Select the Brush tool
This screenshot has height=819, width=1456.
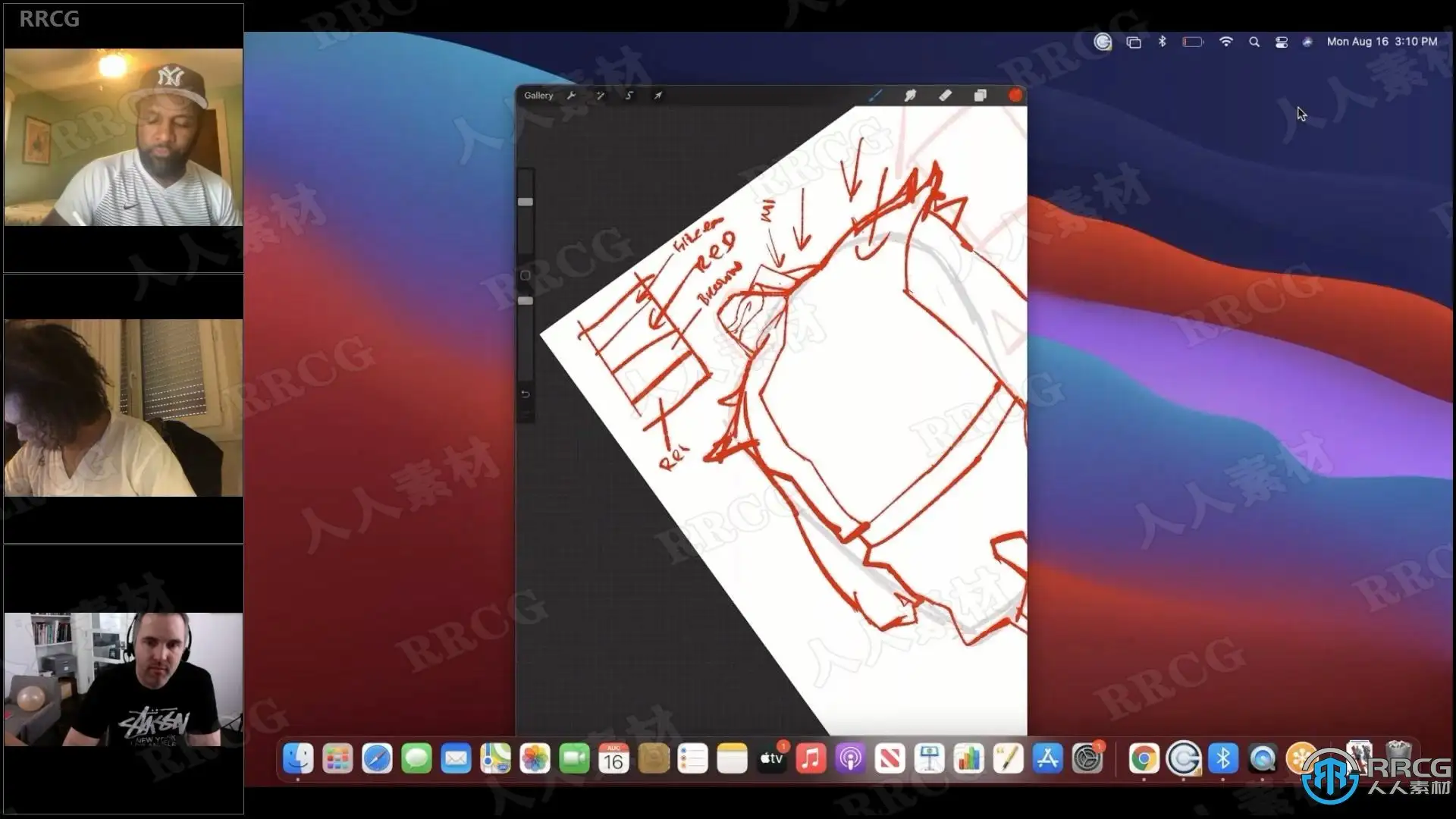[875, 96]
